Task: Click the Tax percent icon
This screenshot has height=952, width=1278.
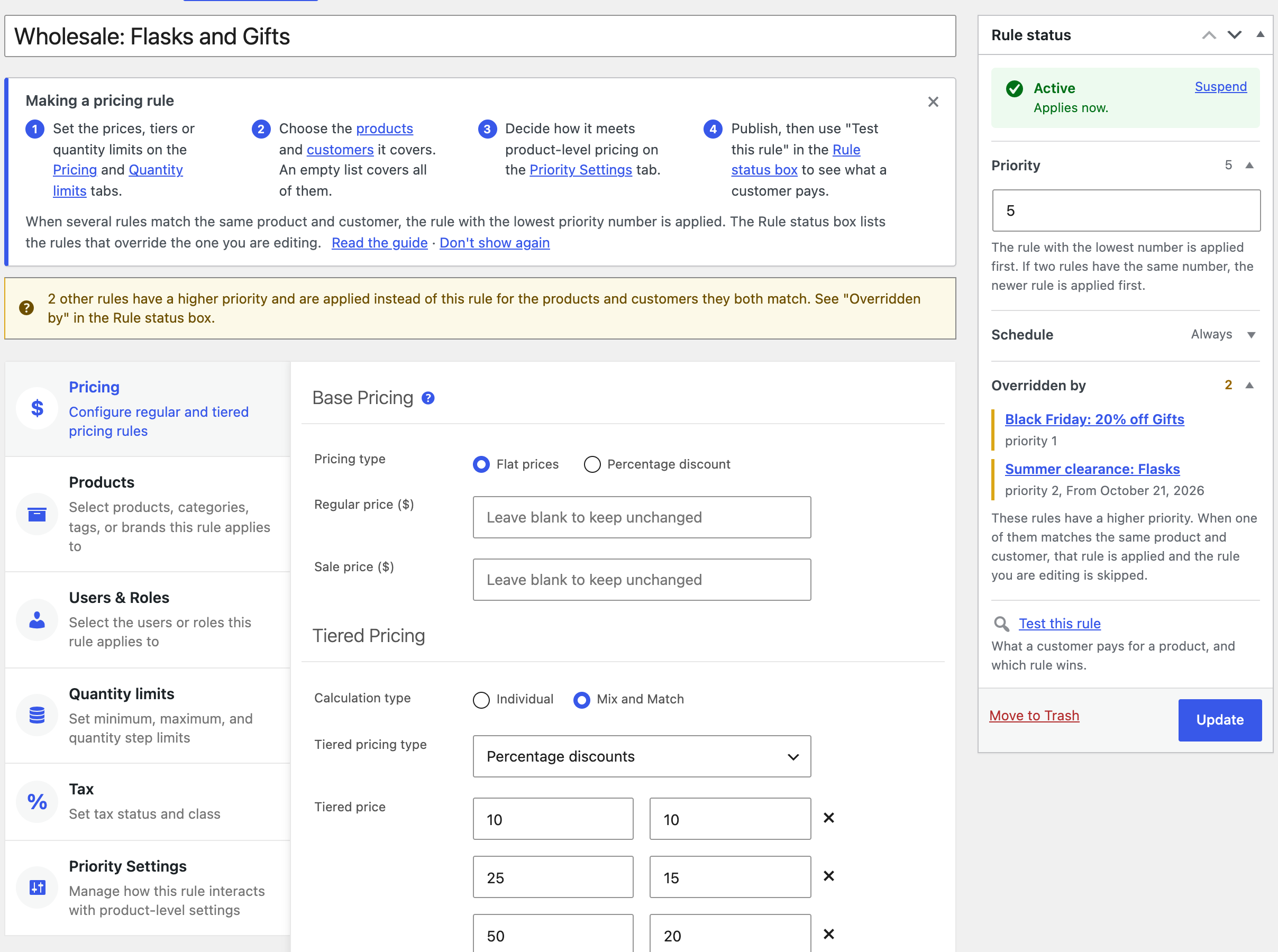Action: click(x=37, y=801)
